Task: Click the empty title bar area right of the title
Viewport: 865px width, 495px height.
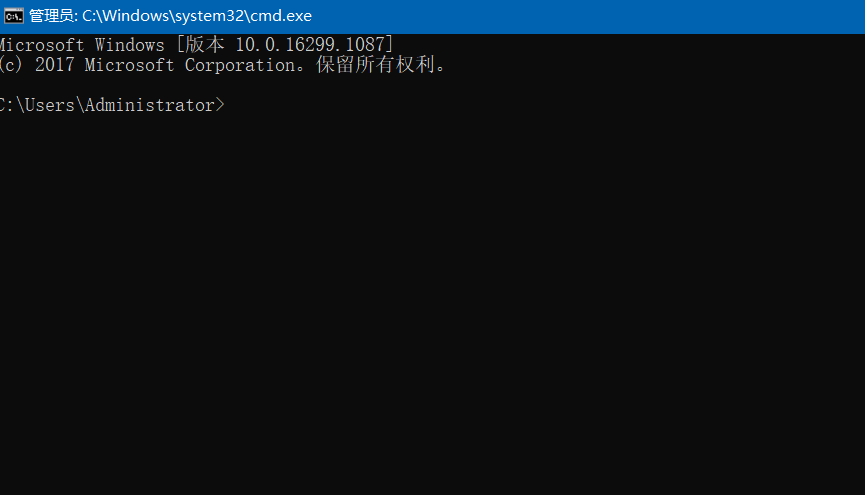Action: pyautogui.click(x=580, y=16)
